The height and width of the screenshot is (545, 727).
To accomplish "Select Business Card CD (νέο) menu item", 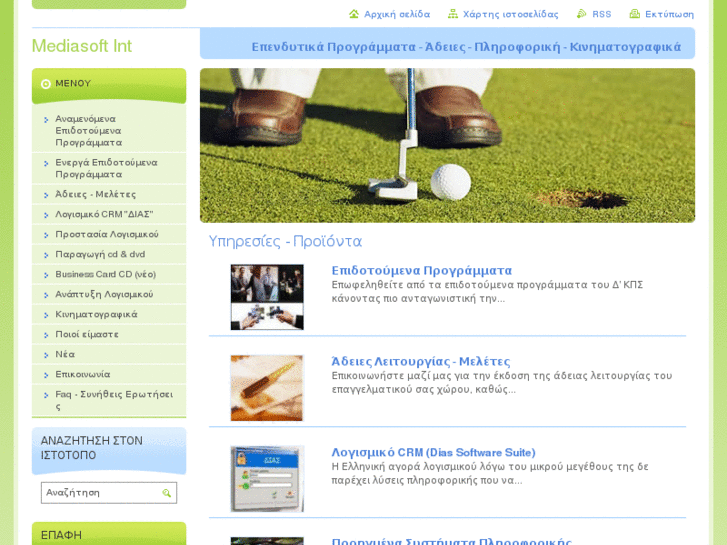I will 109,274.
